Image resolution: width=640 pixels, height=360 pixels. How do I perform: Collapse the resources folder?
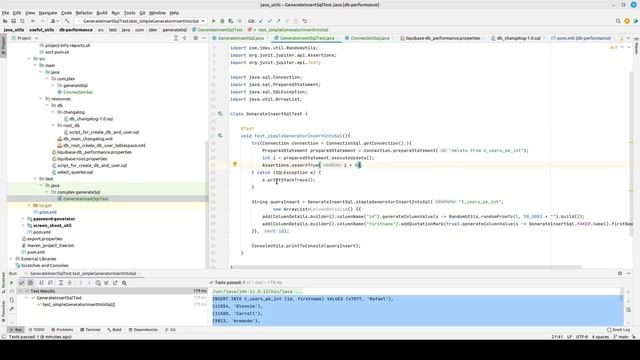coord(41,99)
